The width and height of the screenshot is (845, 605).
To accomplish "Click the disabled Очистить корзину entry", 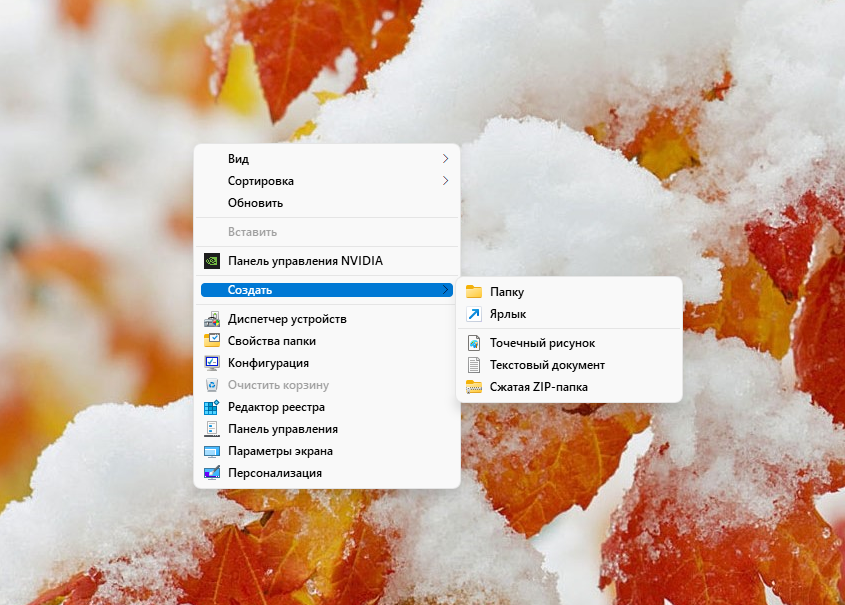I will click(327, 385).
